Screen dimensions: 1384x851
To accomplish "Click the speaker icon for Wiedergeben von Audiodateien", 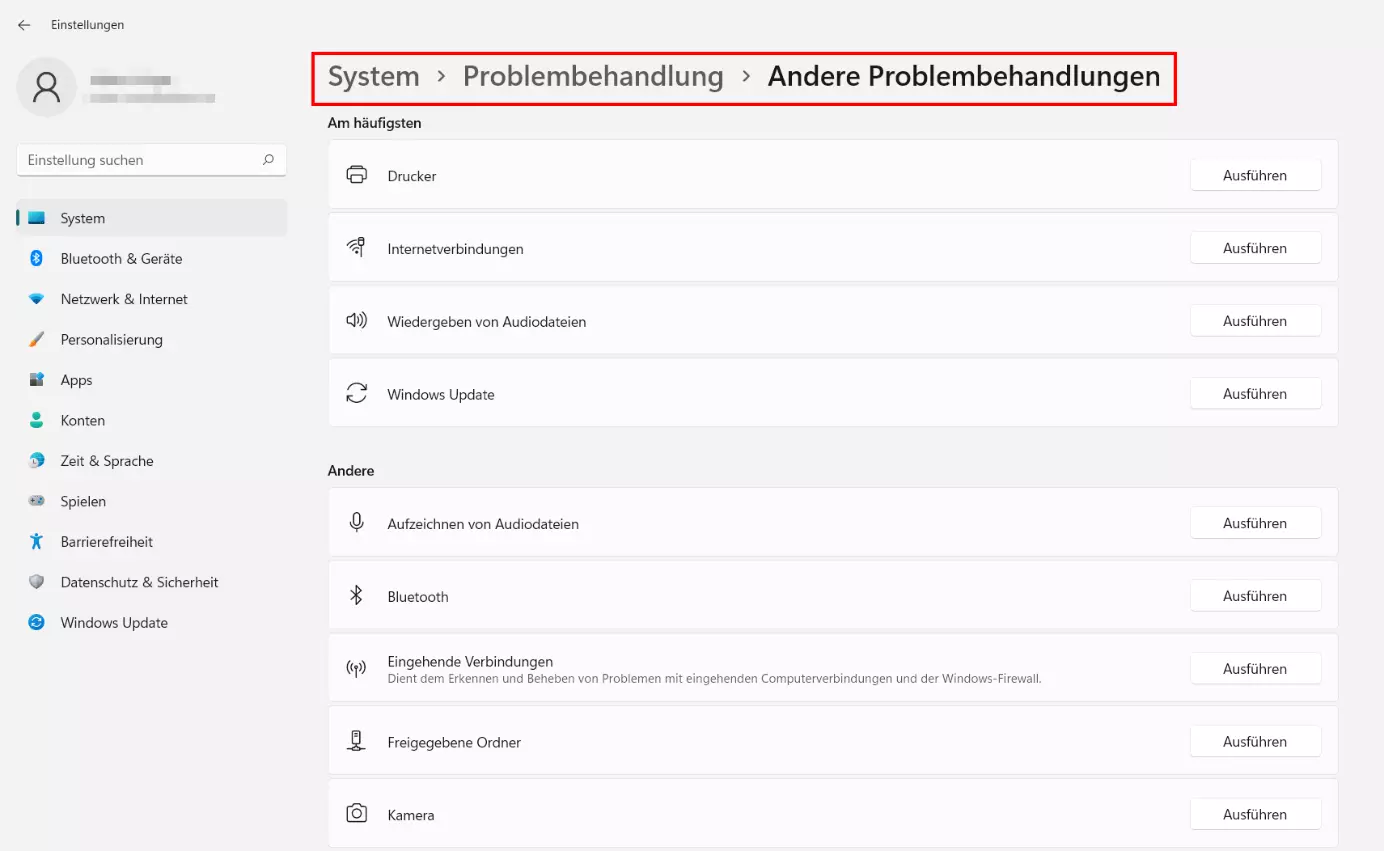I will [x=357, y=321].
